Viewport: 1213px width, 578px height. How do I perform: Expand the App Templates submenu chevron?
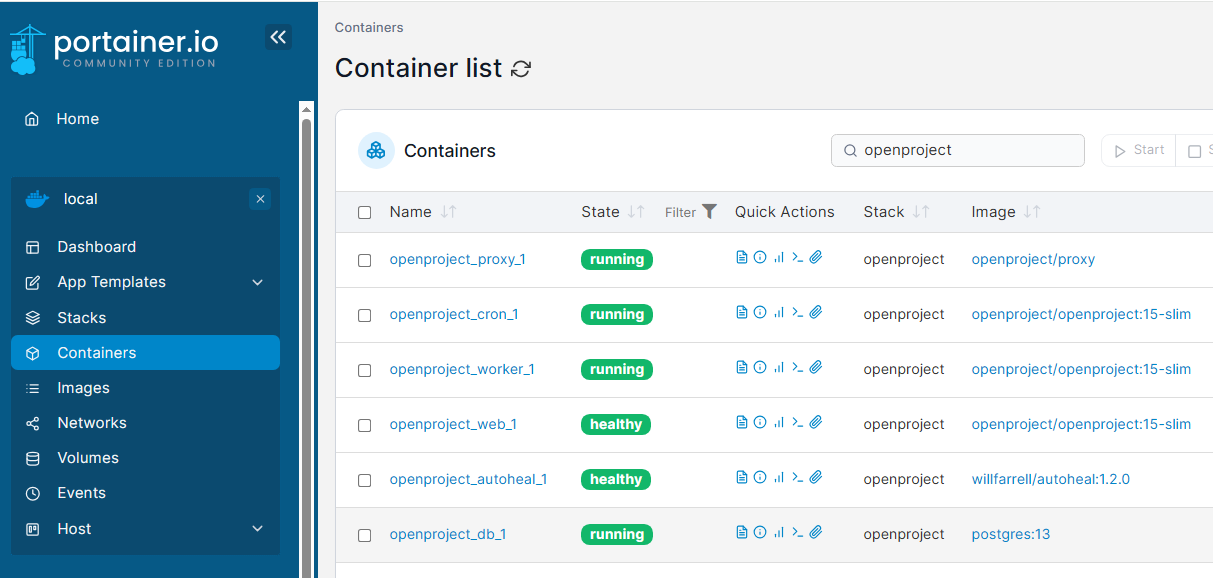[257, 282]
